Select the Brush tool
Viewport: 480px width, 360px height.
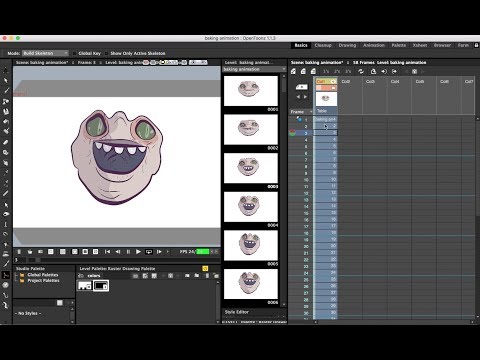pos(5,91)
